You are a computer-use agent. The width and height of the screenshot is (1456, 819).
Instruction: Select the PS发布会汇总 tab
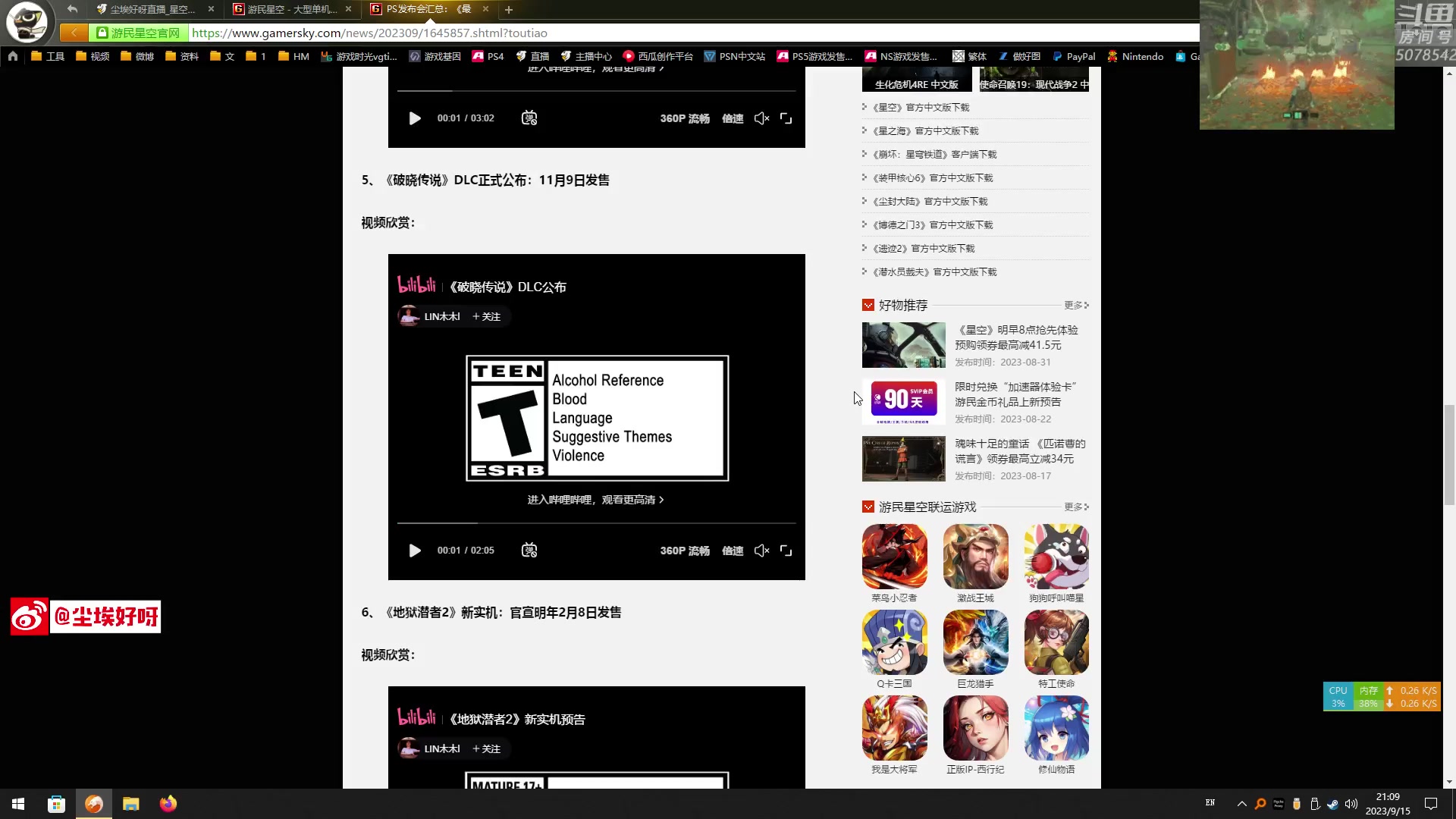(x=429, y=9)
